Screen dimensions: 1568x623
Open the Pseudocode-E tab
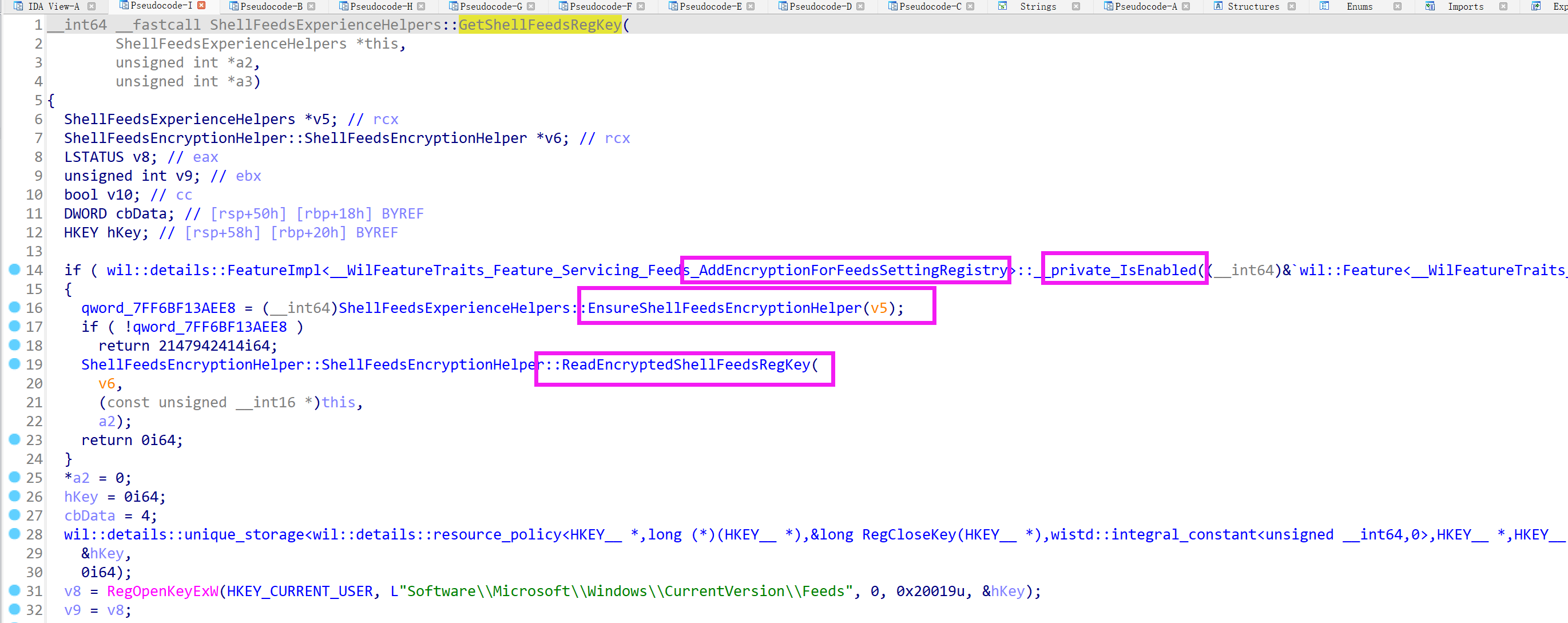tap(710, 6)
